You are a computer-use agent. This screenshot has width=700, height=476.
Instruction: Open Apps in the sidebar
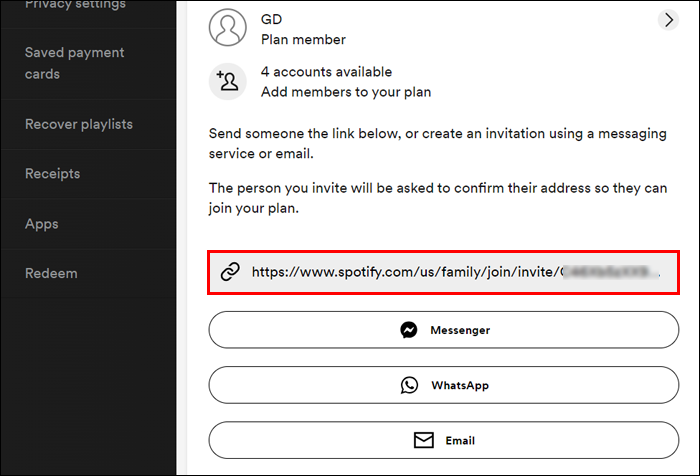pos(42,224)
